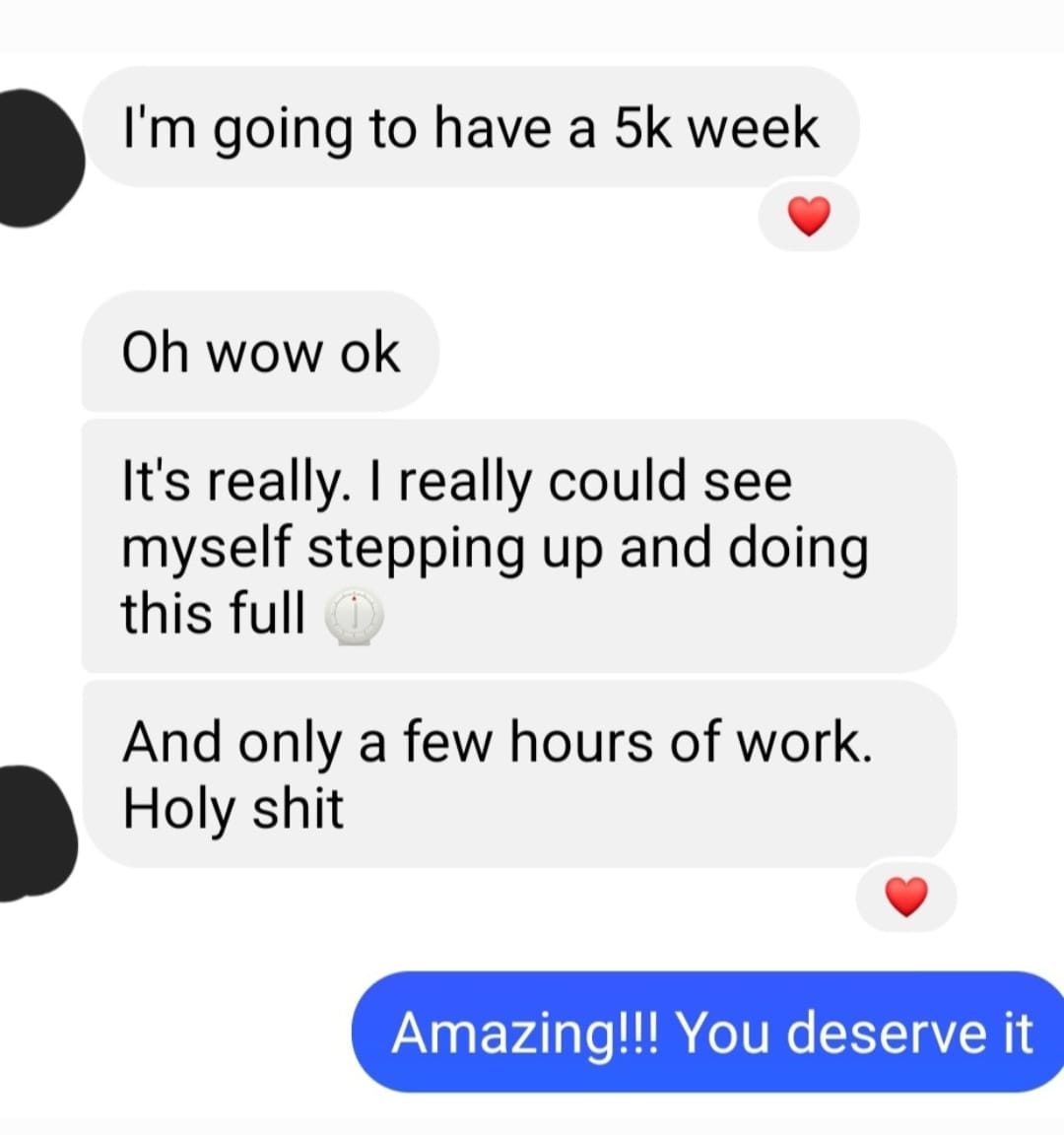Click the words Holy shit in the last gray bubble

pyautogui.click(x=233, y=809)
